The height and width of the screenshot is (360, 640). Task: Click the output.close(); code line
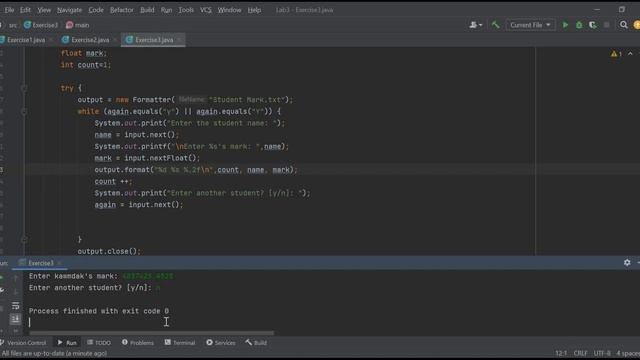click(x=109, y=251)
